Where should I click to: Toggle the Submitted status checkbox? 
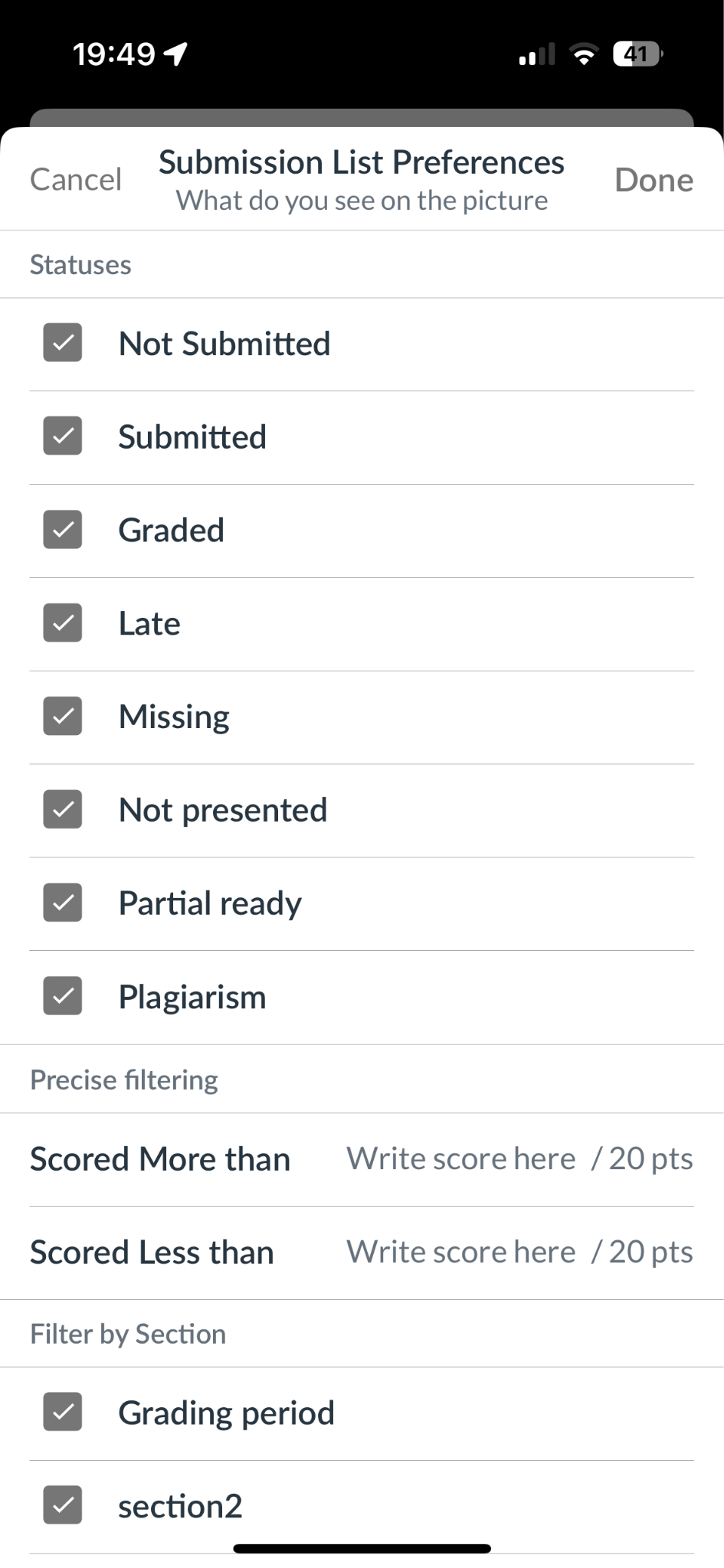(x=63, y=436)
